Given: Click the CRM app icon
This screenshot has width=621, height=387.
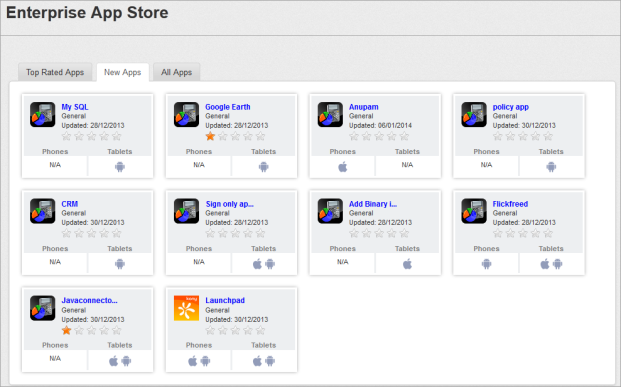Looking at the screenshot, I should (43, 211).
